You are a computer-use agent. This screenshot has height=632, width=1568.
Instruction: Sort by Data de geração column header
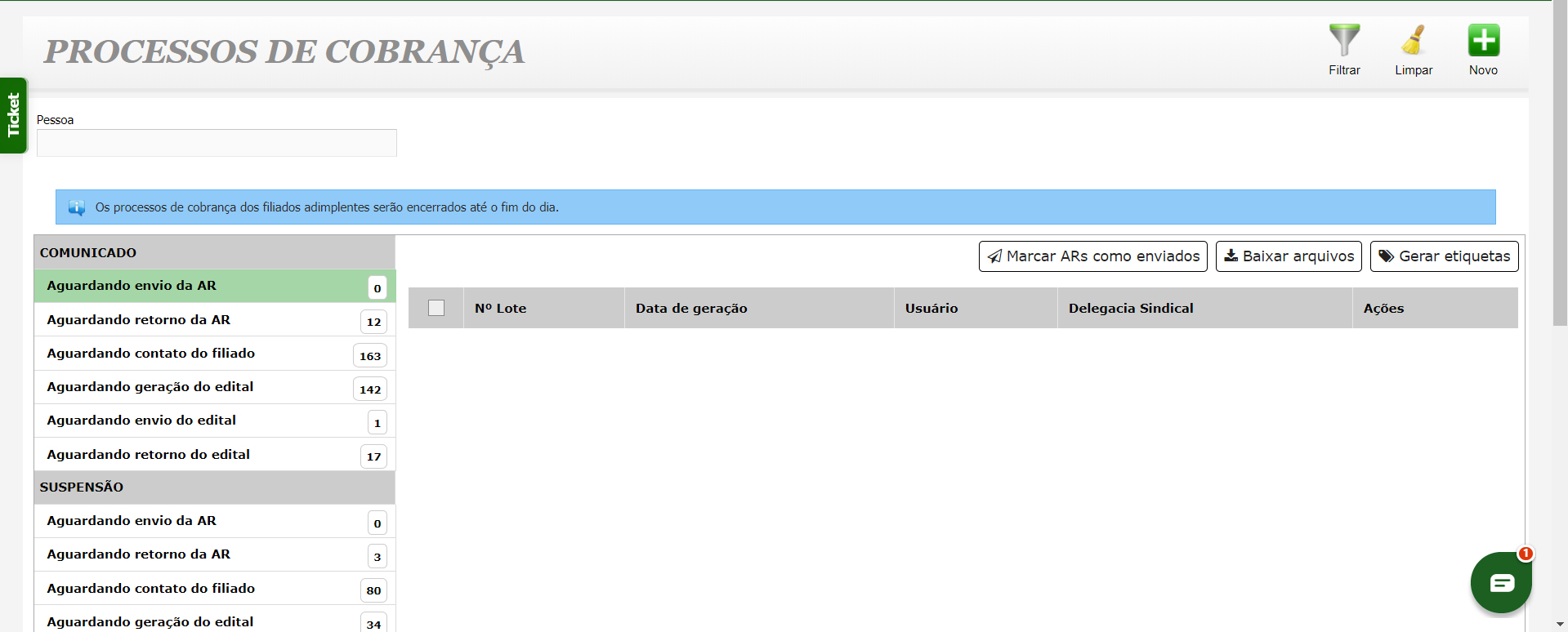pyautogui.click(x=691, y=309)
